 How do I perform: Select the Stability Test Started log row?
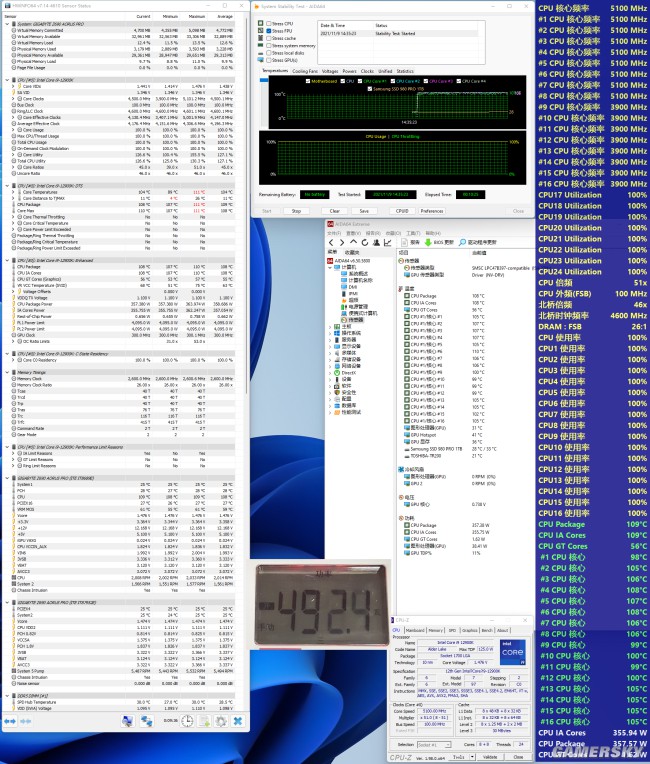[400, 34]
